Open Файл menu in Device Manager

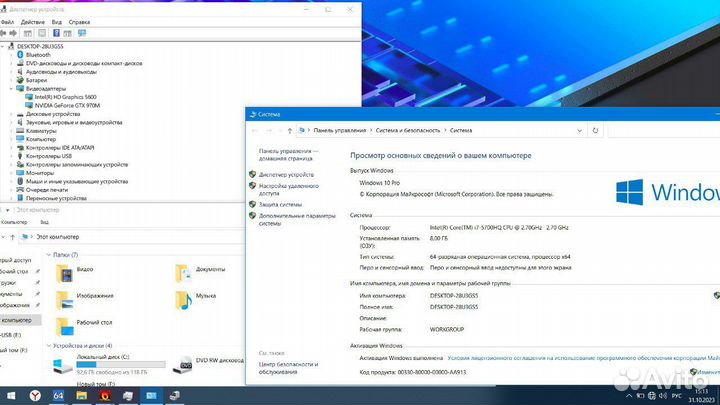coord(6,22)
